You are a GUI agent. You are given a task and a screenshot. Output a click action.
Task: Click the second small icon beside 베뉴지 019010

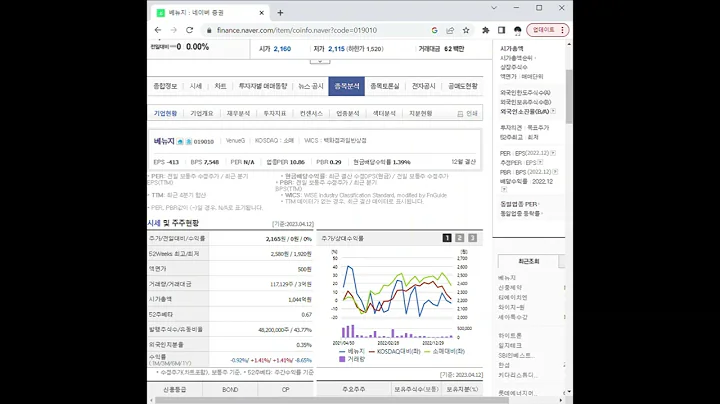(x=188, y=141)
